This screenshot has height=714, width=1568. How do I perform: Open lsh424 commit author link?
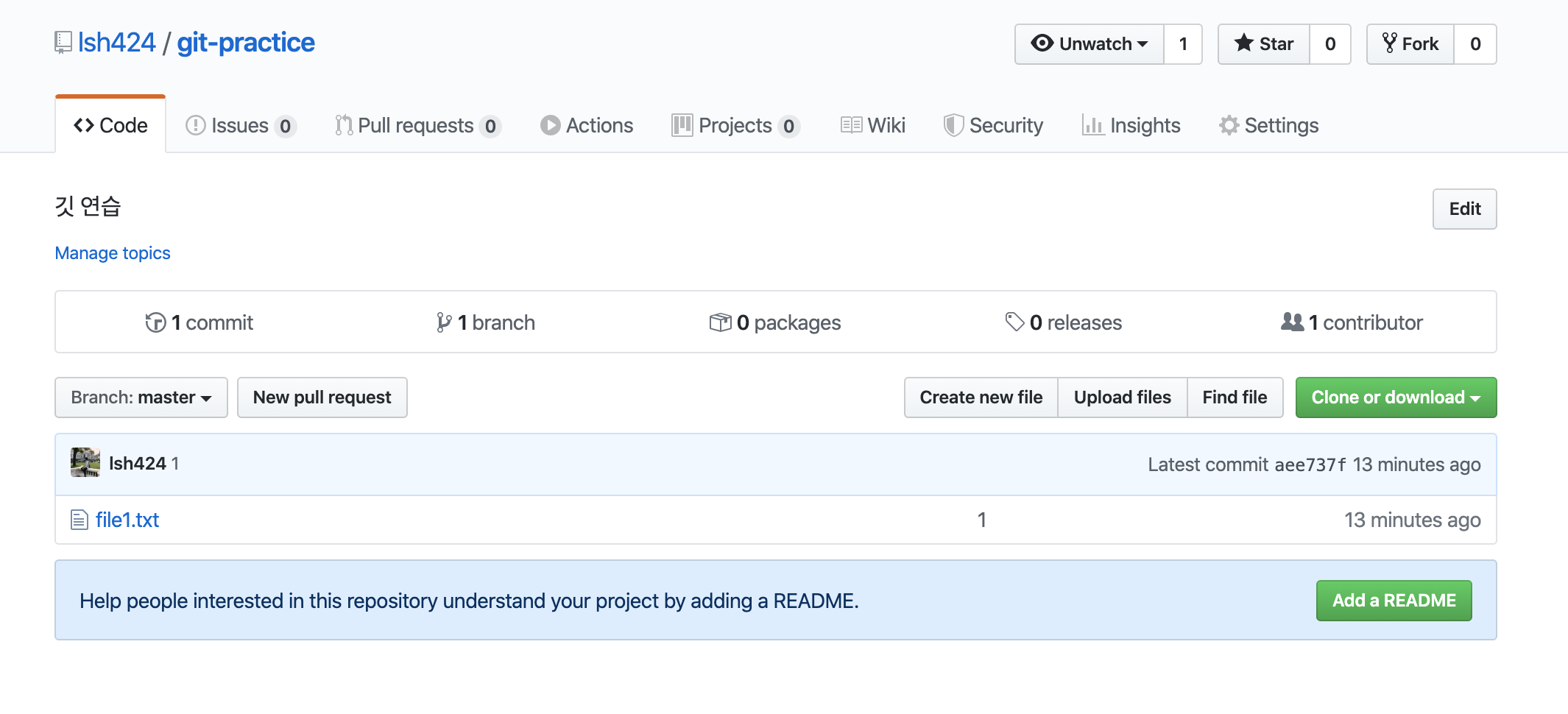coord(138,464)
